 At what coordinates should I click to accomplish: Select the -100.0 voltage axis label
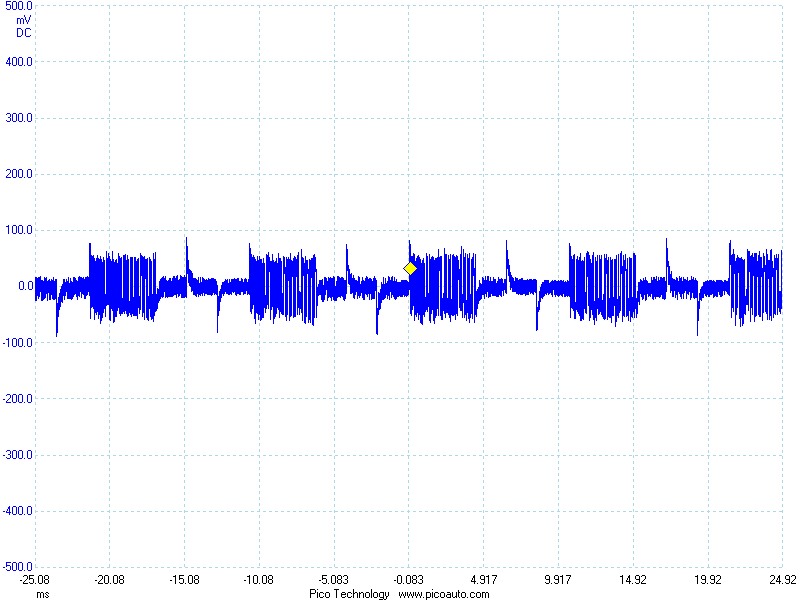pyautogui.click(x=17, y=342)
